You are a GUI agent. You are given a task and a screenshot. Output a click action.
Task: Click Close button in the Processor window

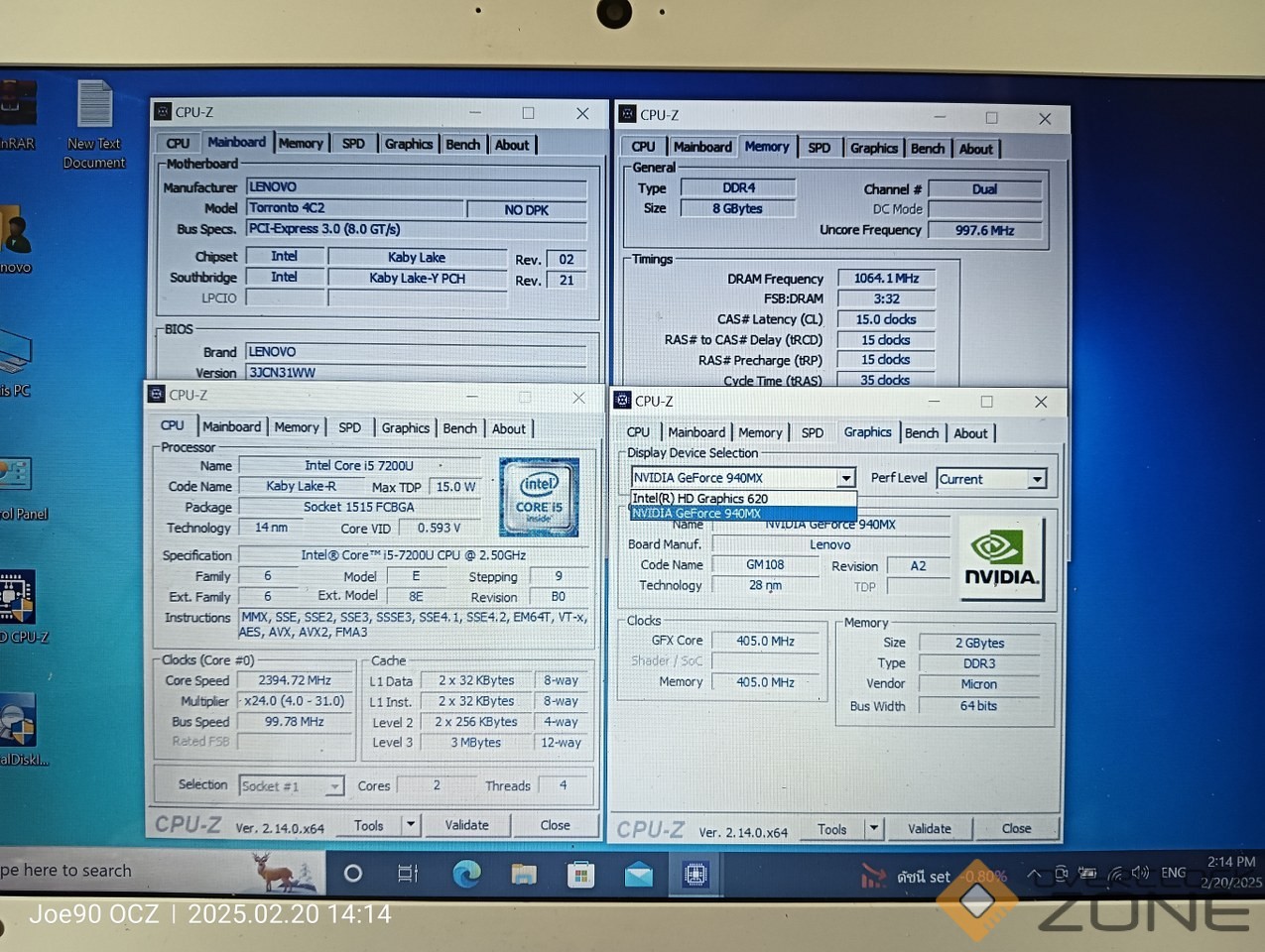click(555, 825)
